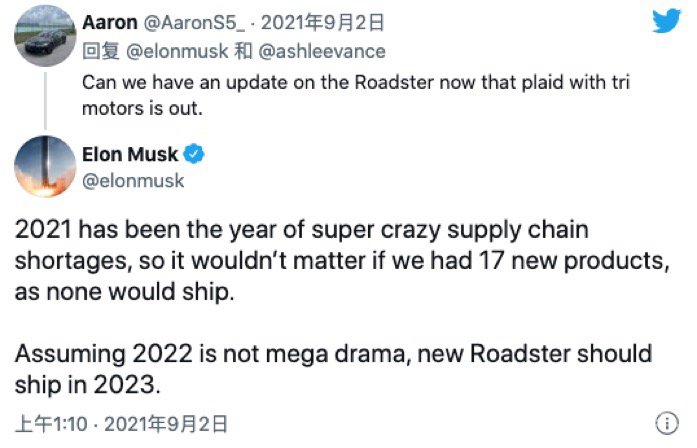Viewport: 697px width, 448px height.
Task: Click the @AaronS5_ handle
Action: [194, 23]
